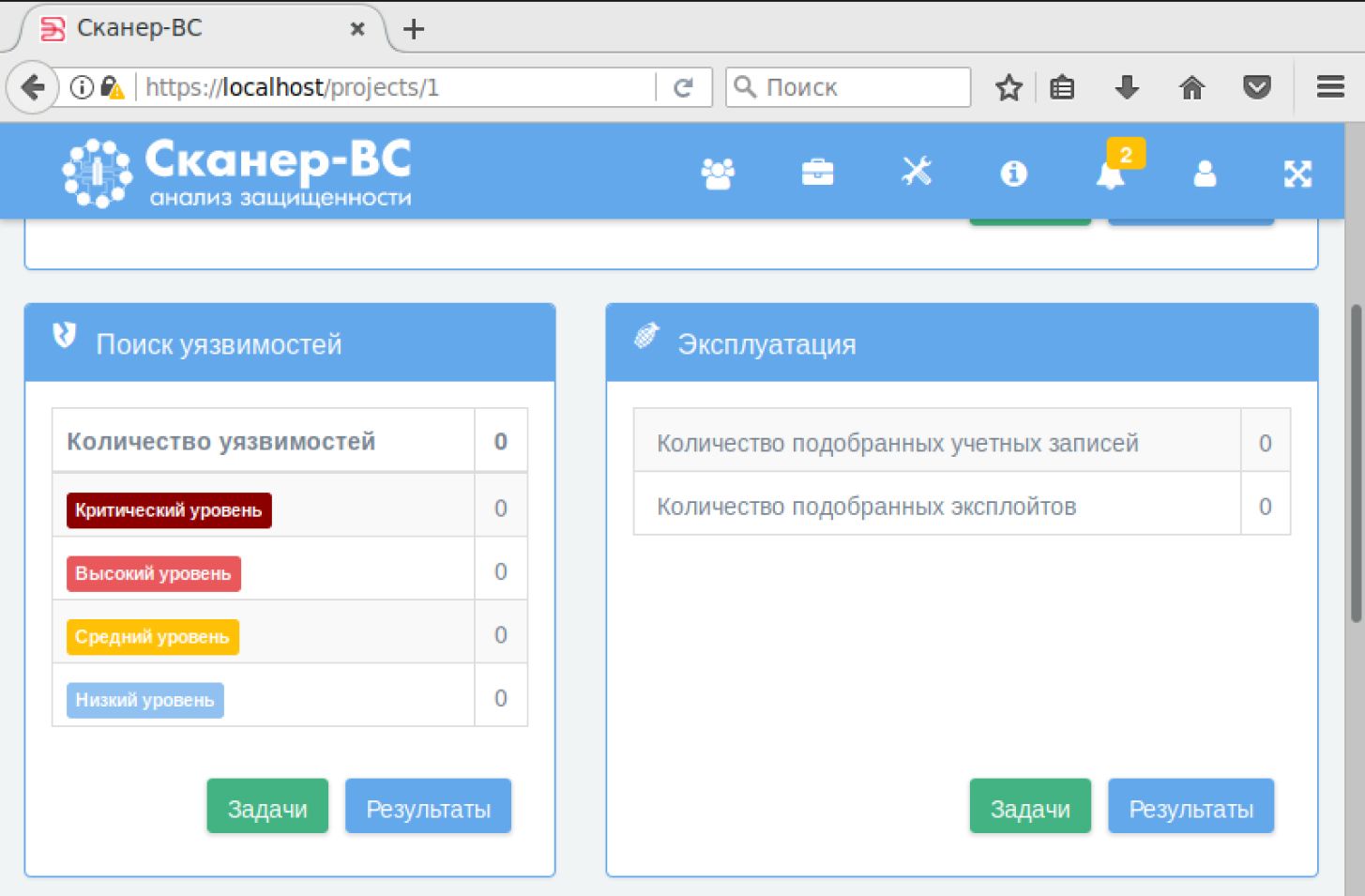
Task: Open the users group icon in header
Action: point(718,174)
